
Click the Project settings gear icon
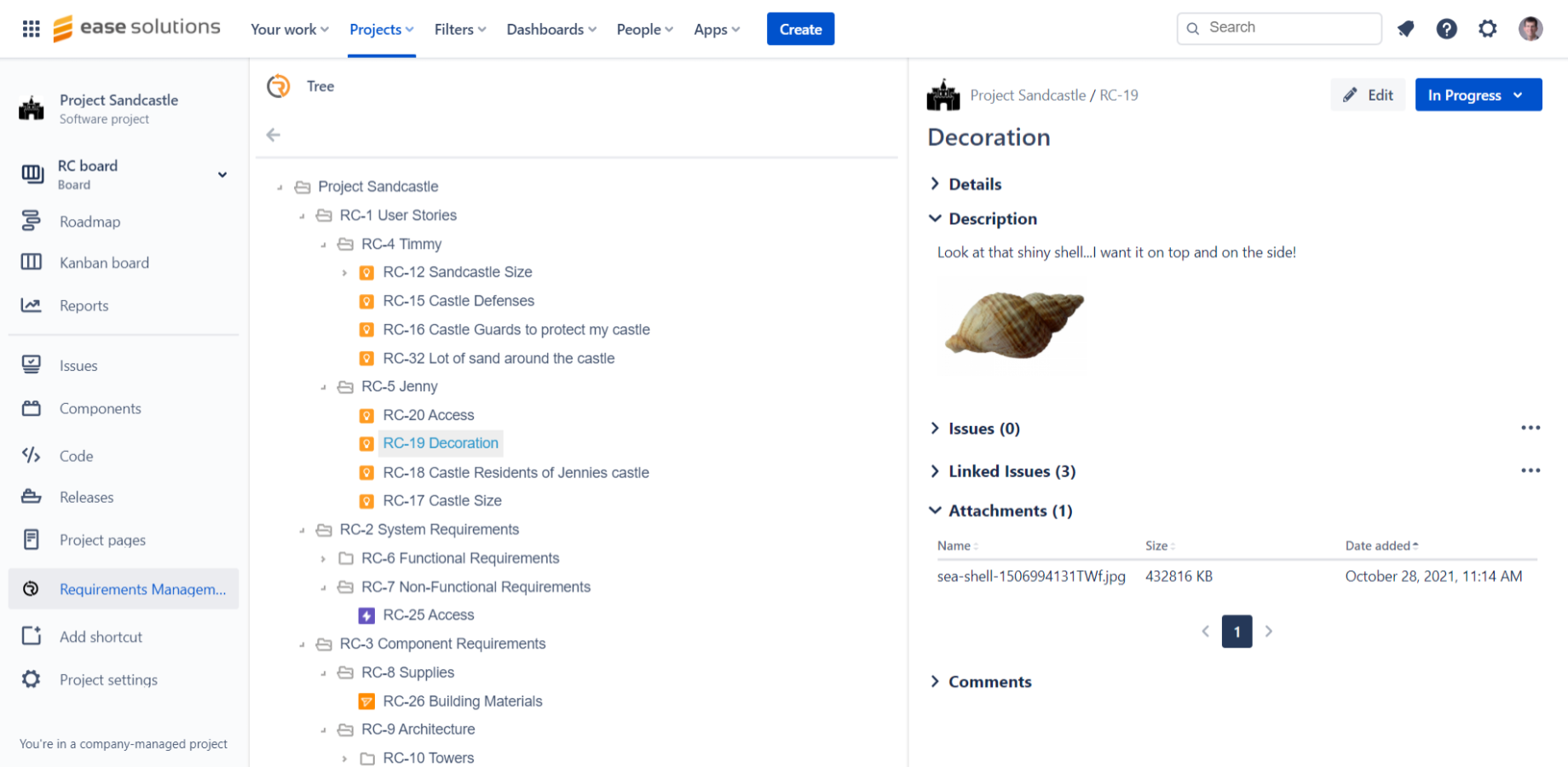click(x=32, y=679)
